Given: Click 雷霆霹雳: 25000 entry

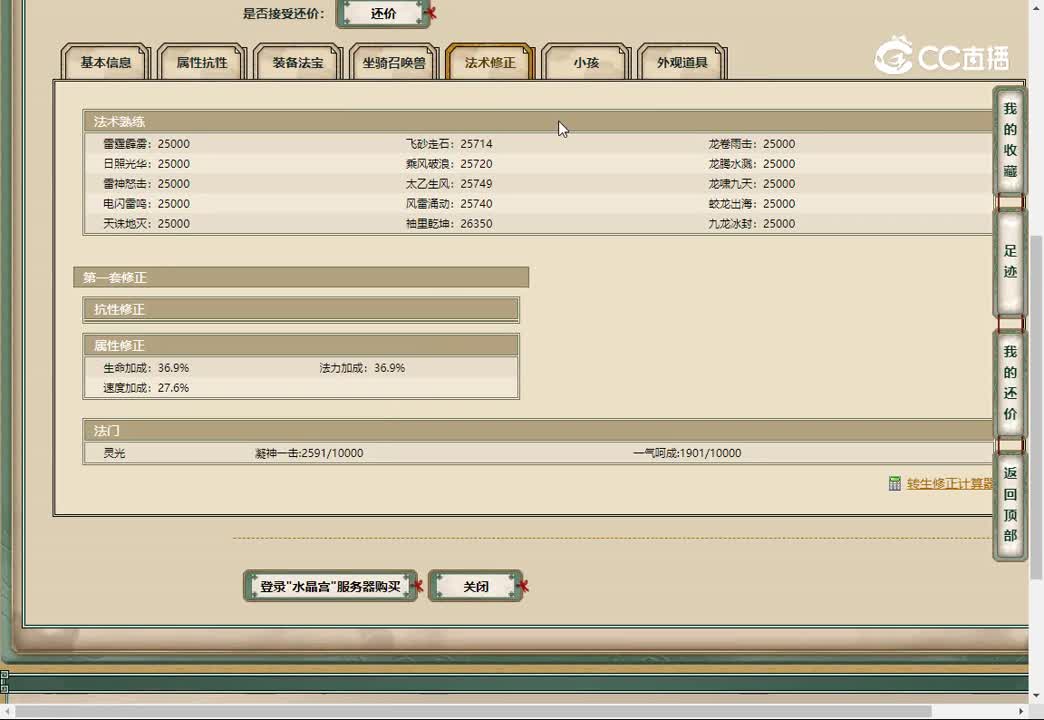Looking at the screenshot, I should [146, 144].
